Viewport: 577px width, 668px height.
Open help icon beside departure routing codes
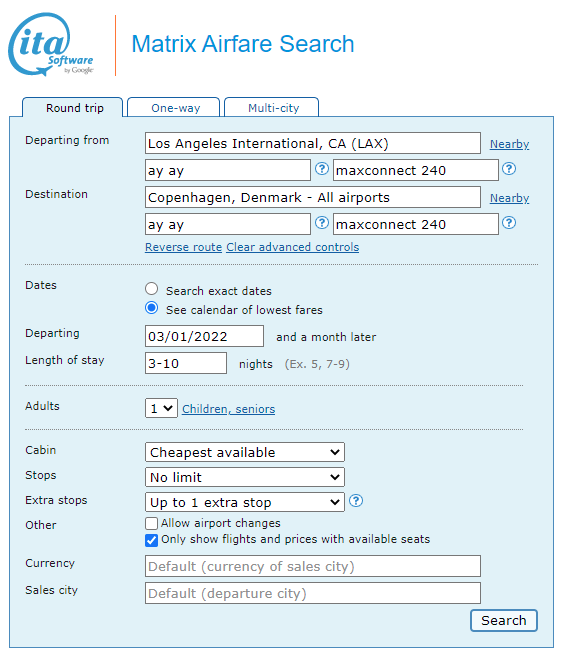coord(322,169)
